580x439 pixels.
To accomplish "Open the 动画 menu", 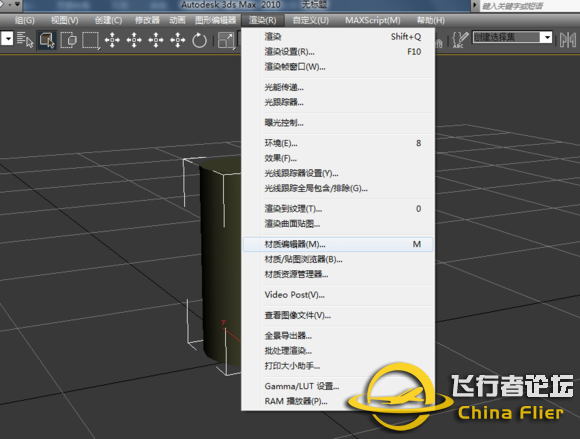I will click(177, 20).
